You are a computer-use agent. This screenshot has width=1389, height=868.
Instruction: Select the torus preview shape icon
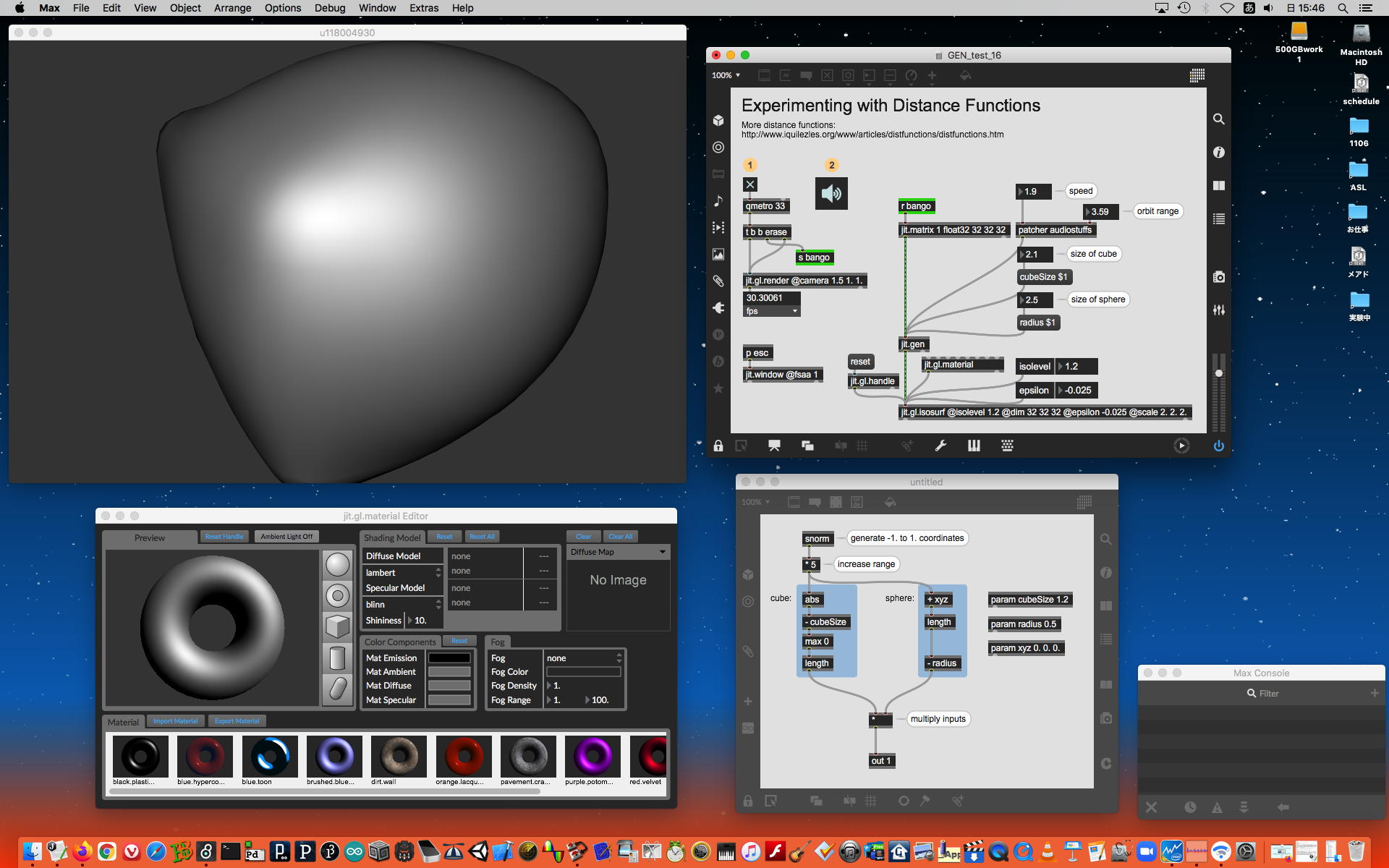[x=337, y=595]
